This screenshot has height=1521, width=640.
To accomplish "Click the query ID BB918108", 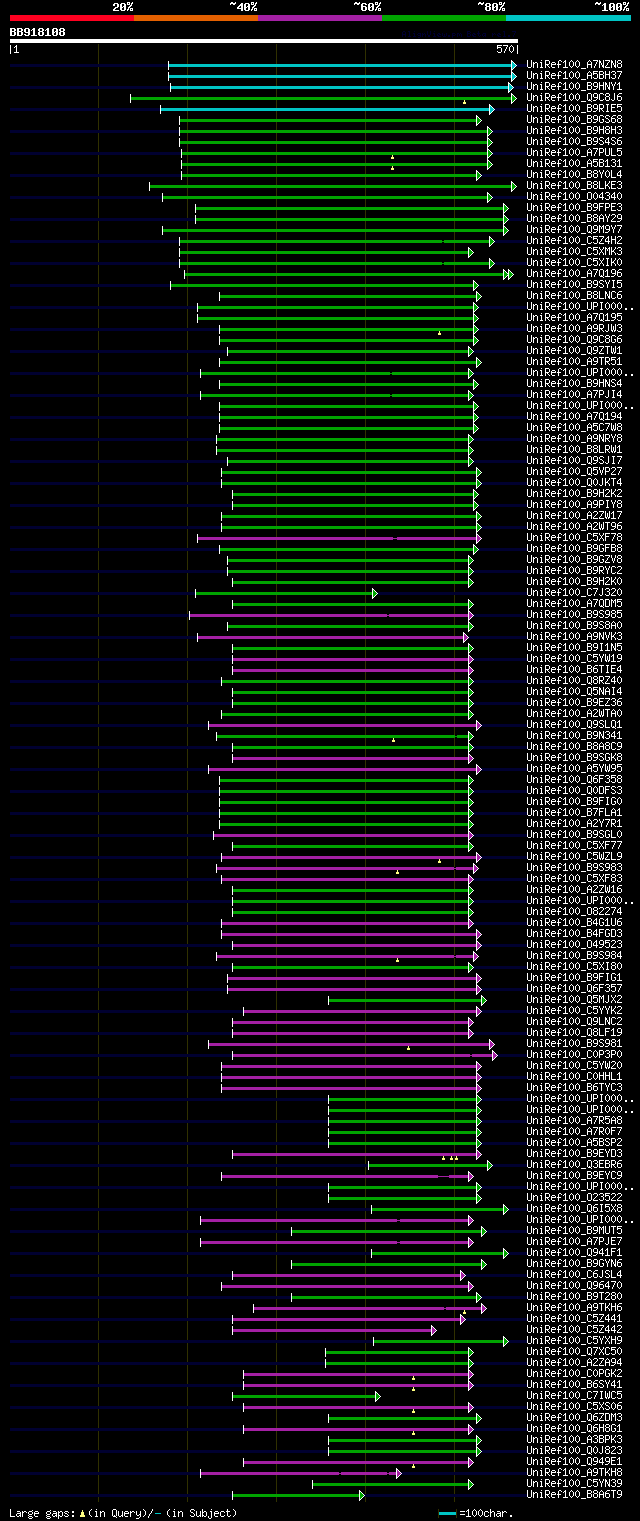I will [38, 32].
